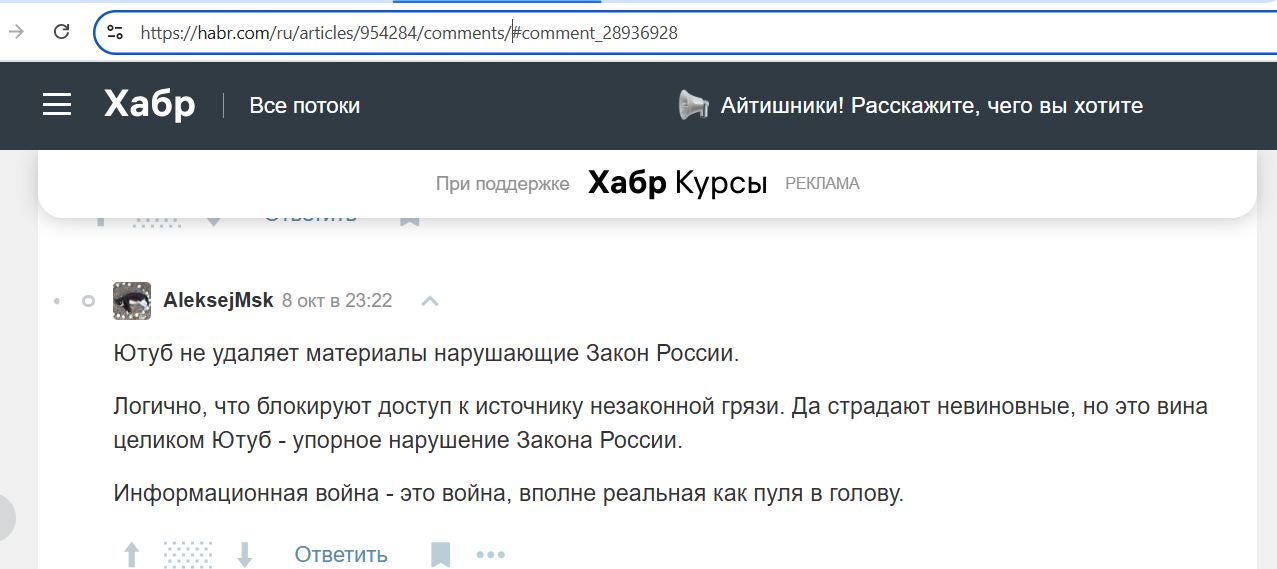Screen dimensions: 1277x569
Task: Downvote AleksejMsk's comment
Action: coord(244,554)
